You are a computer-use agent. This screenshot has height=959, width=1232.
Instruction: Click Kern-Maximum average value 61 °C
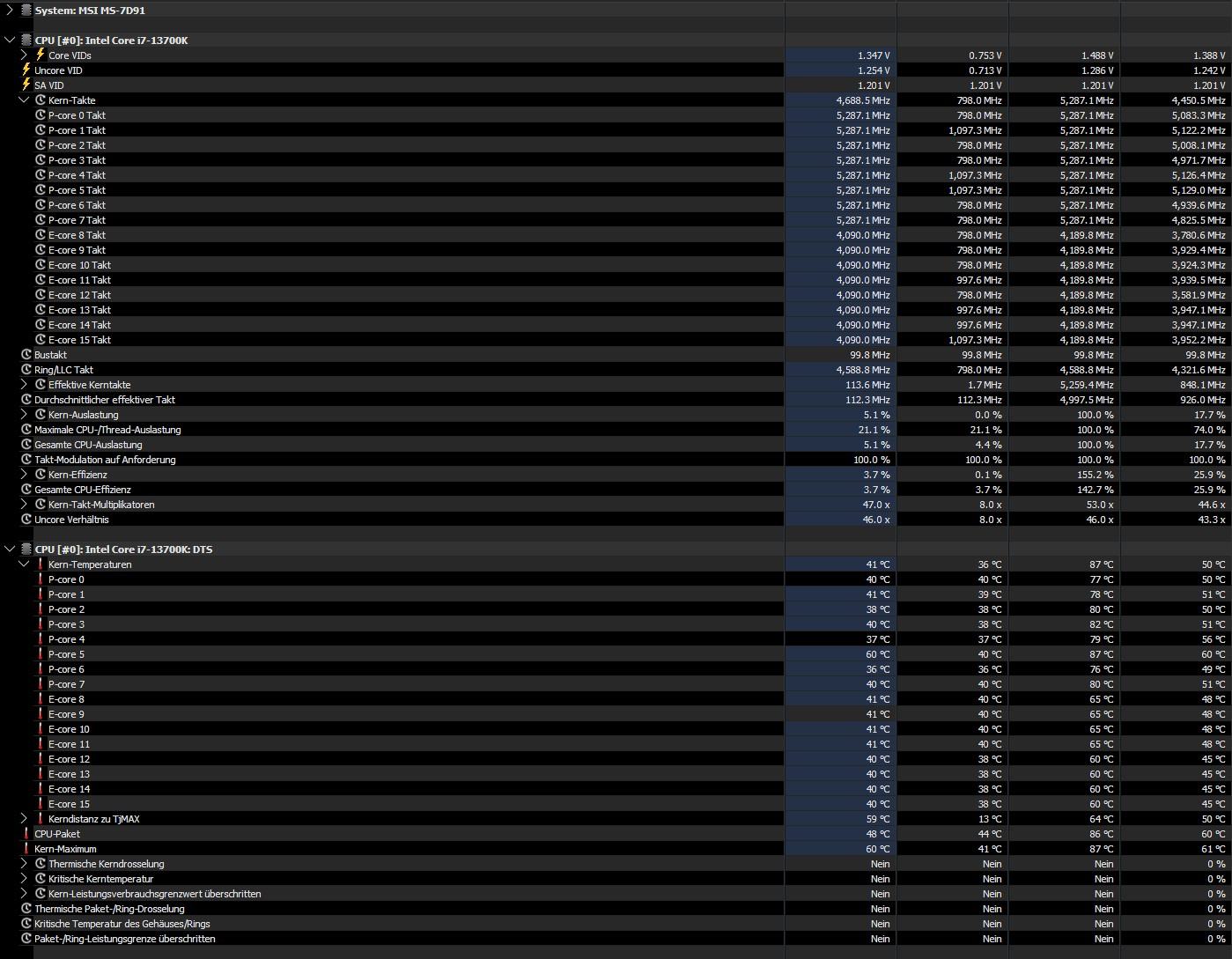(x=1214, y=849)
